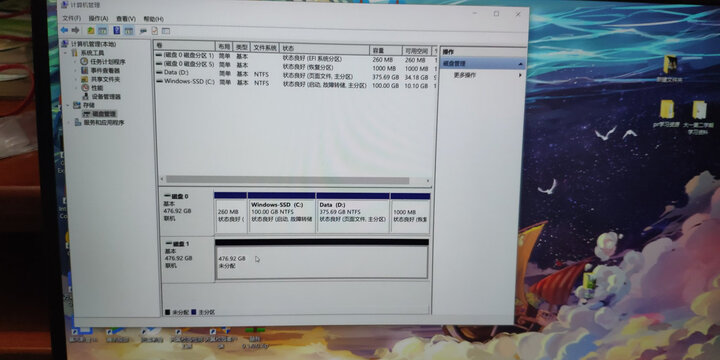The image size is (720, 360).
Task: Click the last toolbar icon for view settings
Action: click(166, 31)
